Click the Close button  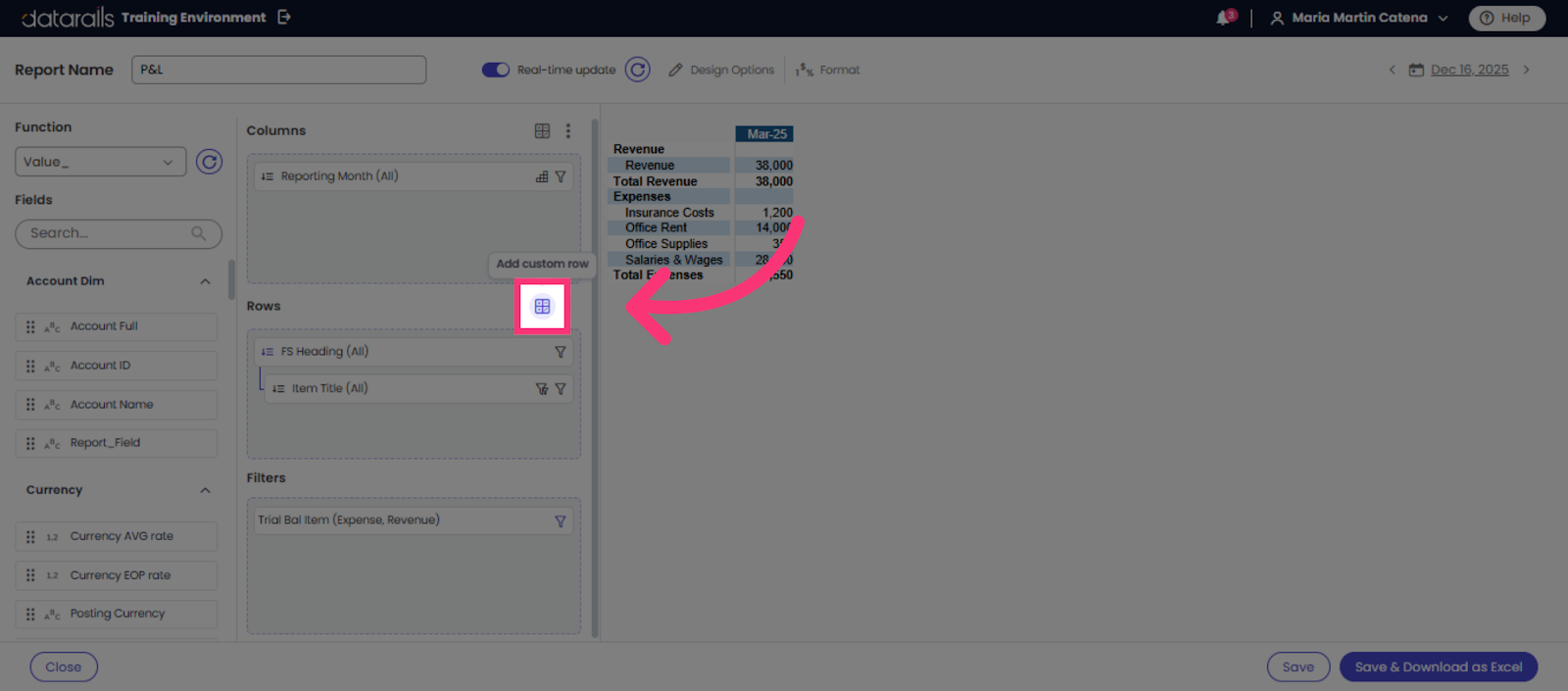(x=64, y=667)
